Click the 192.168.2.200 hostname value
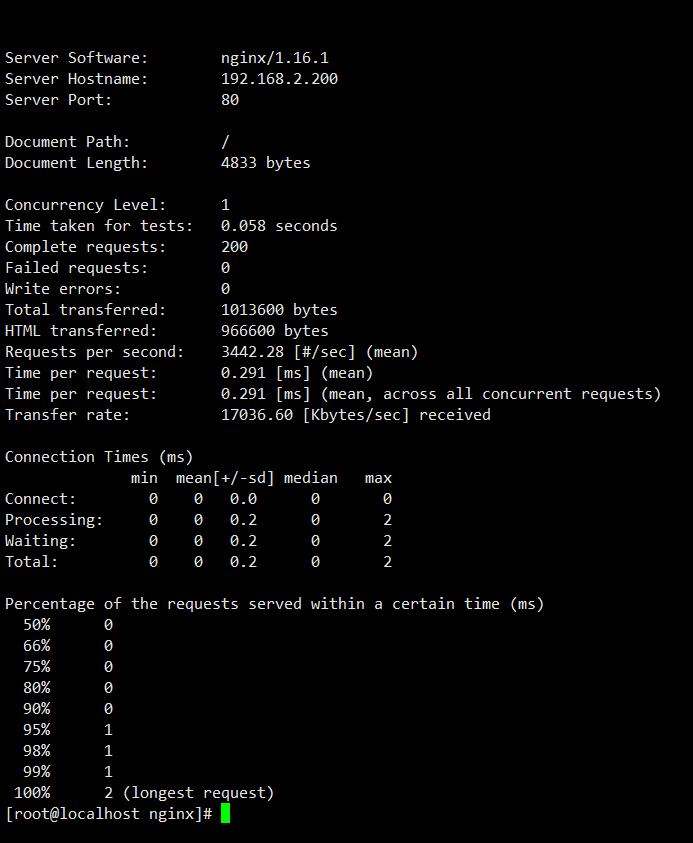Screen dimensions: 693x843 [280, 79]
